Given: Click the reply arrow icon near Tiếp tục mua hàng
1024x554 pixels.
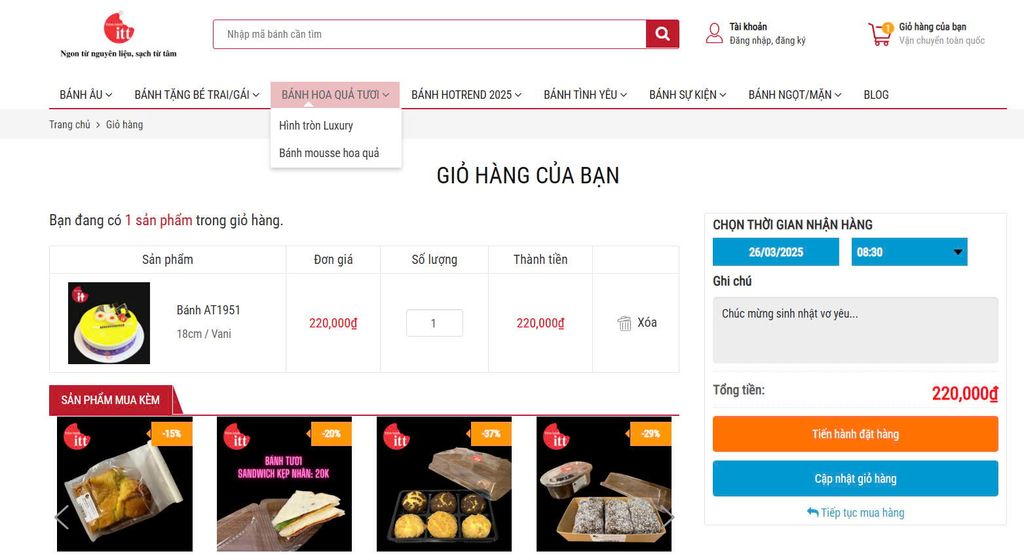Looking at the screenshot, I should pyautogui.click(x=812, y=512).
